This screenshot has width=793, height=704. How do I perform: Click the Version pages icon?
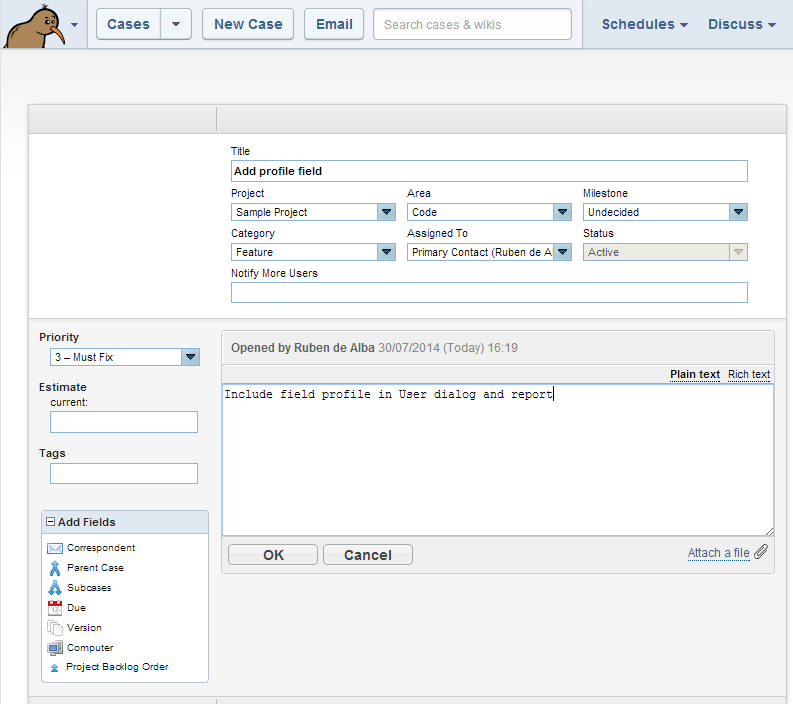coord(55,628)
